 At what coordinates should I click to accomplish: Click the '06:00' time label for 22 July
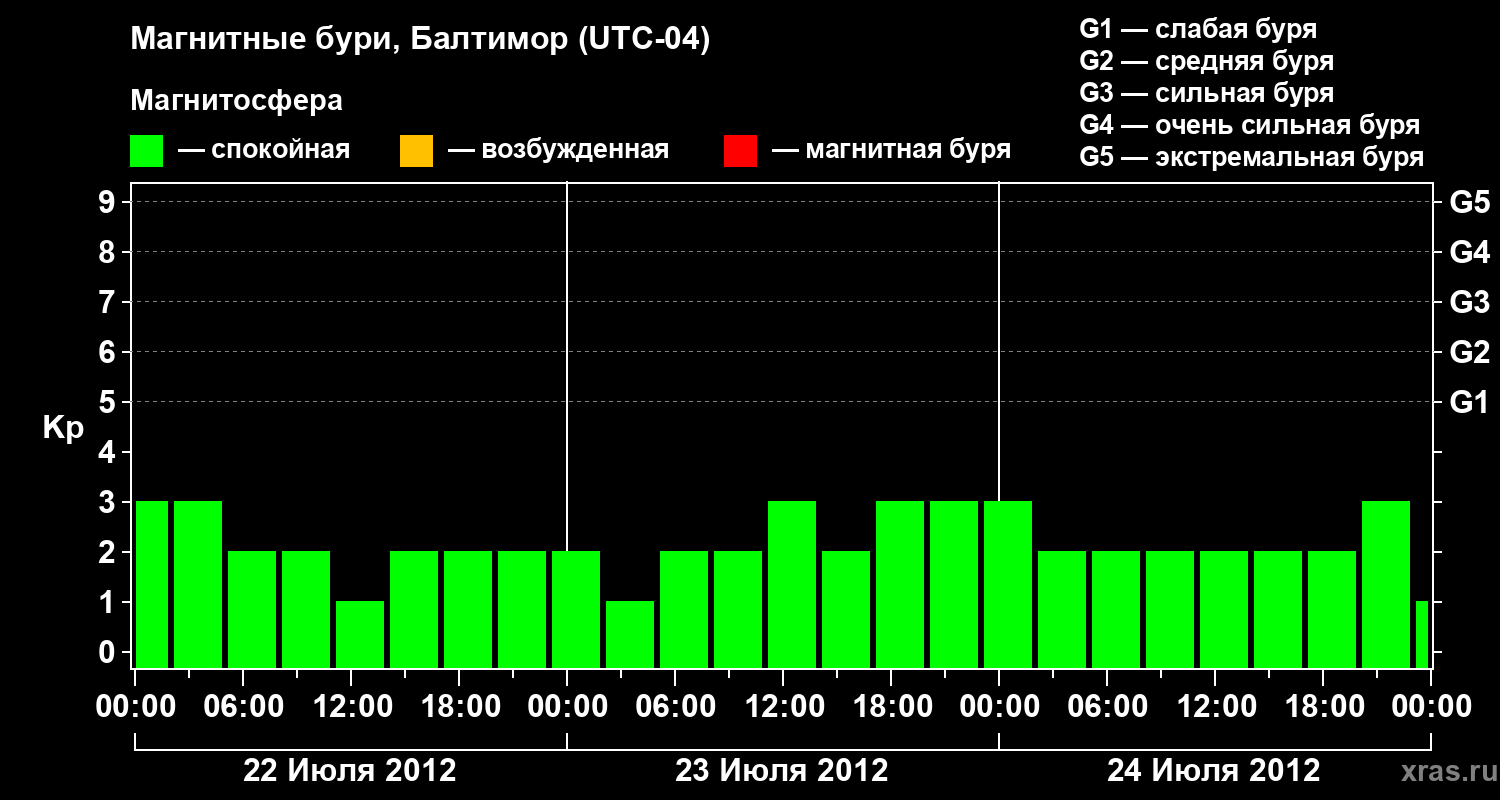pyautogui.click(x=243, y=707)
